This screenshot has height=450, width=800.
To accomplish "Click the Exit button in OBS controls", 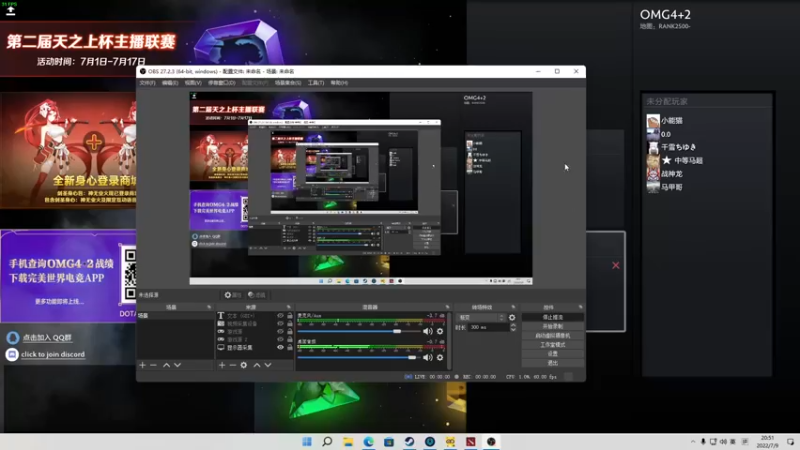I will [x=553, y=363].
